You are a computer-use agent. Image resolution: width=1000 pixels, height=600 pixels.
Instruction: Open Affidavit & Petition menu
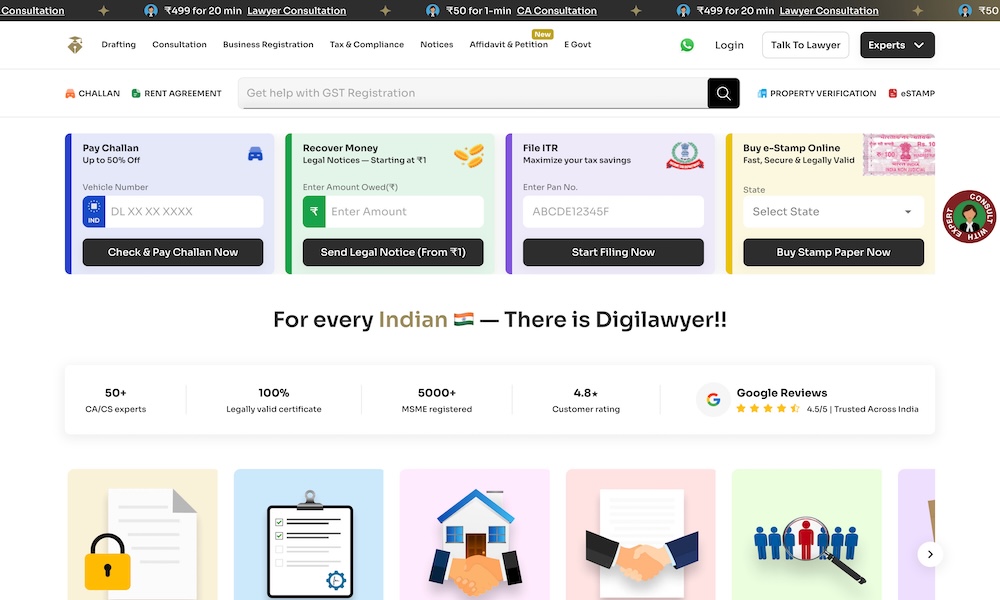(508, 45)
